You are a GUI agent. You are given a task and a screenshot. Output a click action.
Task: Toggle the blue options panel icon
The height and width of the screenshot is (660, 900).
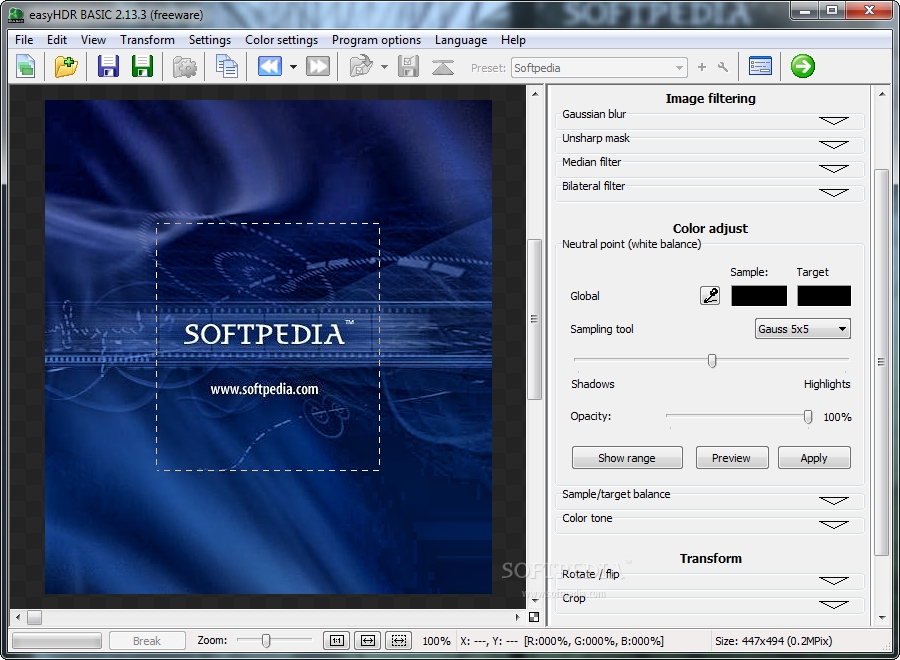coord(761,67)
